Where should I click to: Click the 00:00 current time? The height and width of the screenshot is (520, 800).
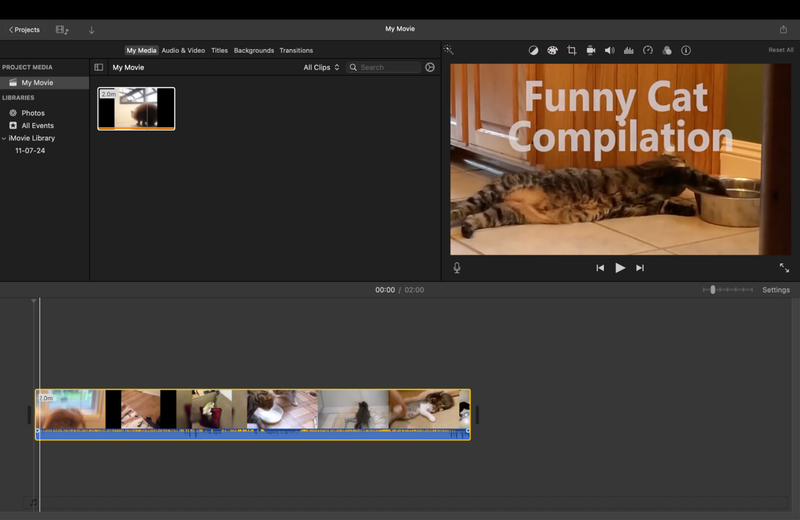[385, 290]
